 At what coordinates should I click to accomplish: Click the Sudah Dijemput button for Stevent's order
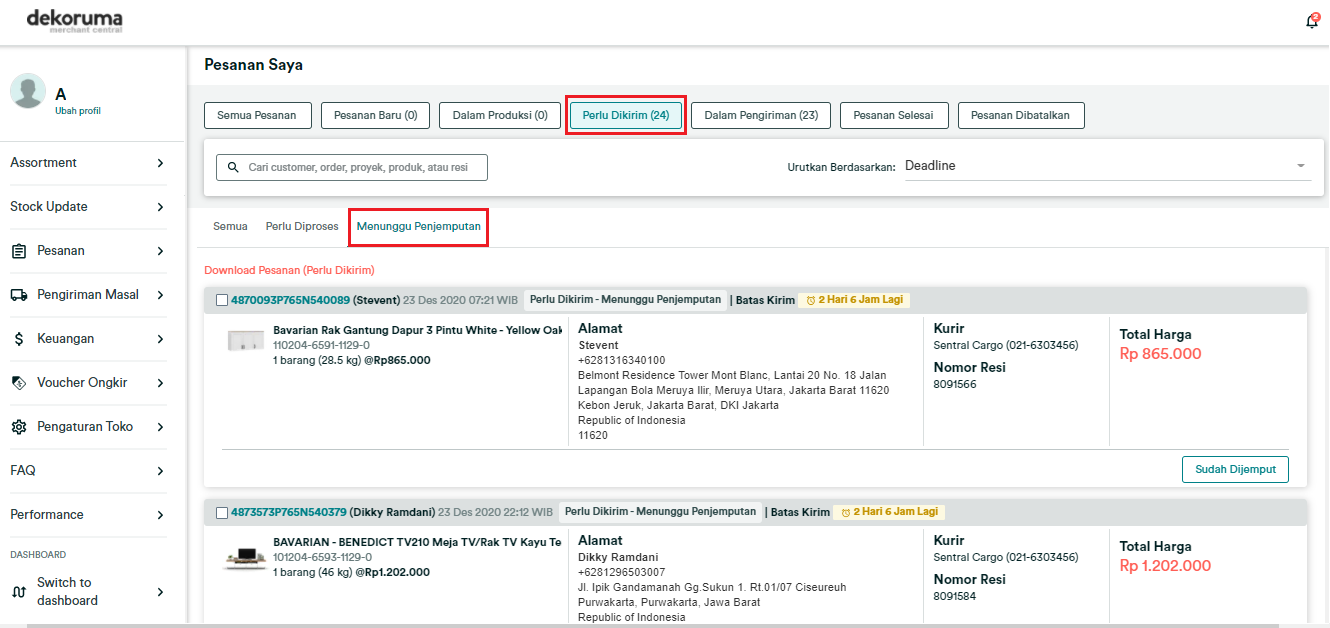tap(1235, 469)
